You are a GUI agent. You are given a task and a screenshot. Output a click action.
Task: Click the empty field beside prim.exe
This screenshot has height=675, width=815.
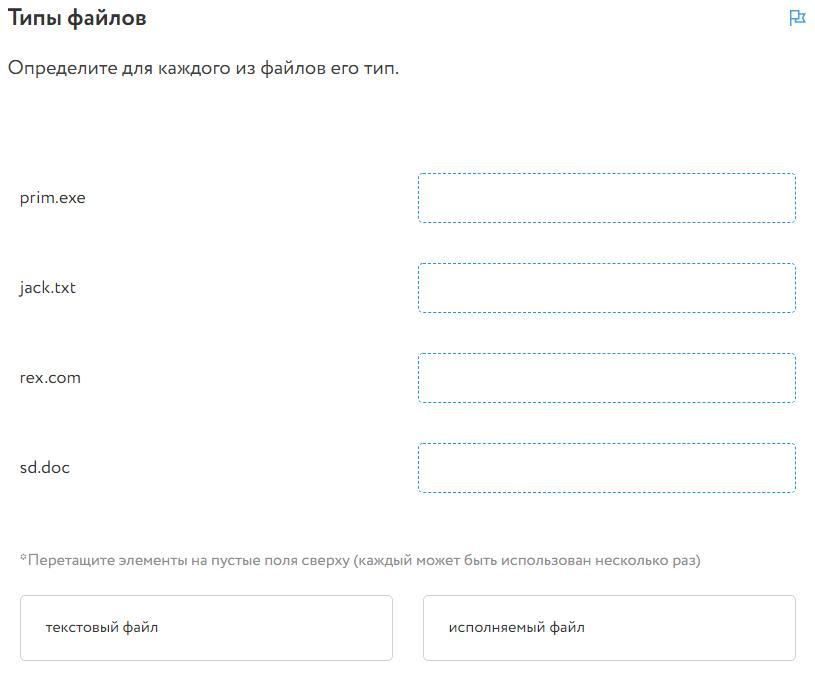[606, 198]
